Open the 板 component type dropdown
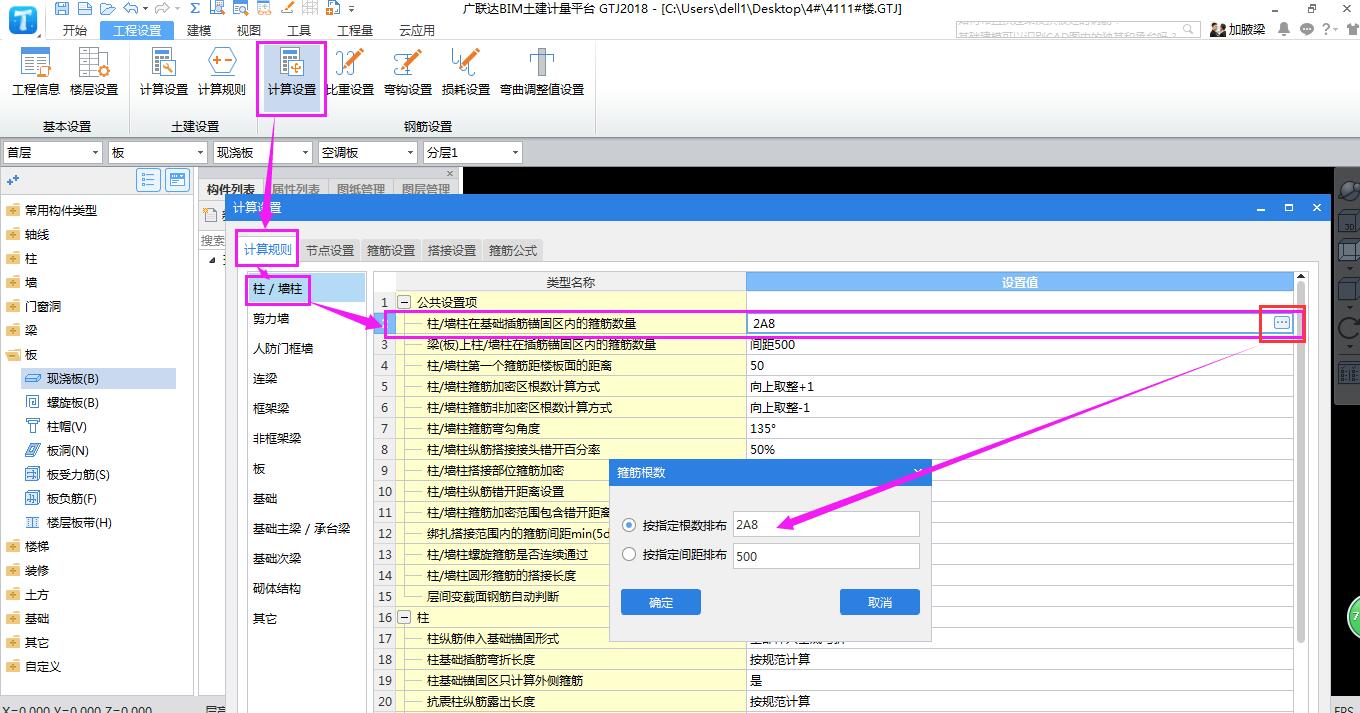This screenshot has height=713, width=1360. pos(158,152)
